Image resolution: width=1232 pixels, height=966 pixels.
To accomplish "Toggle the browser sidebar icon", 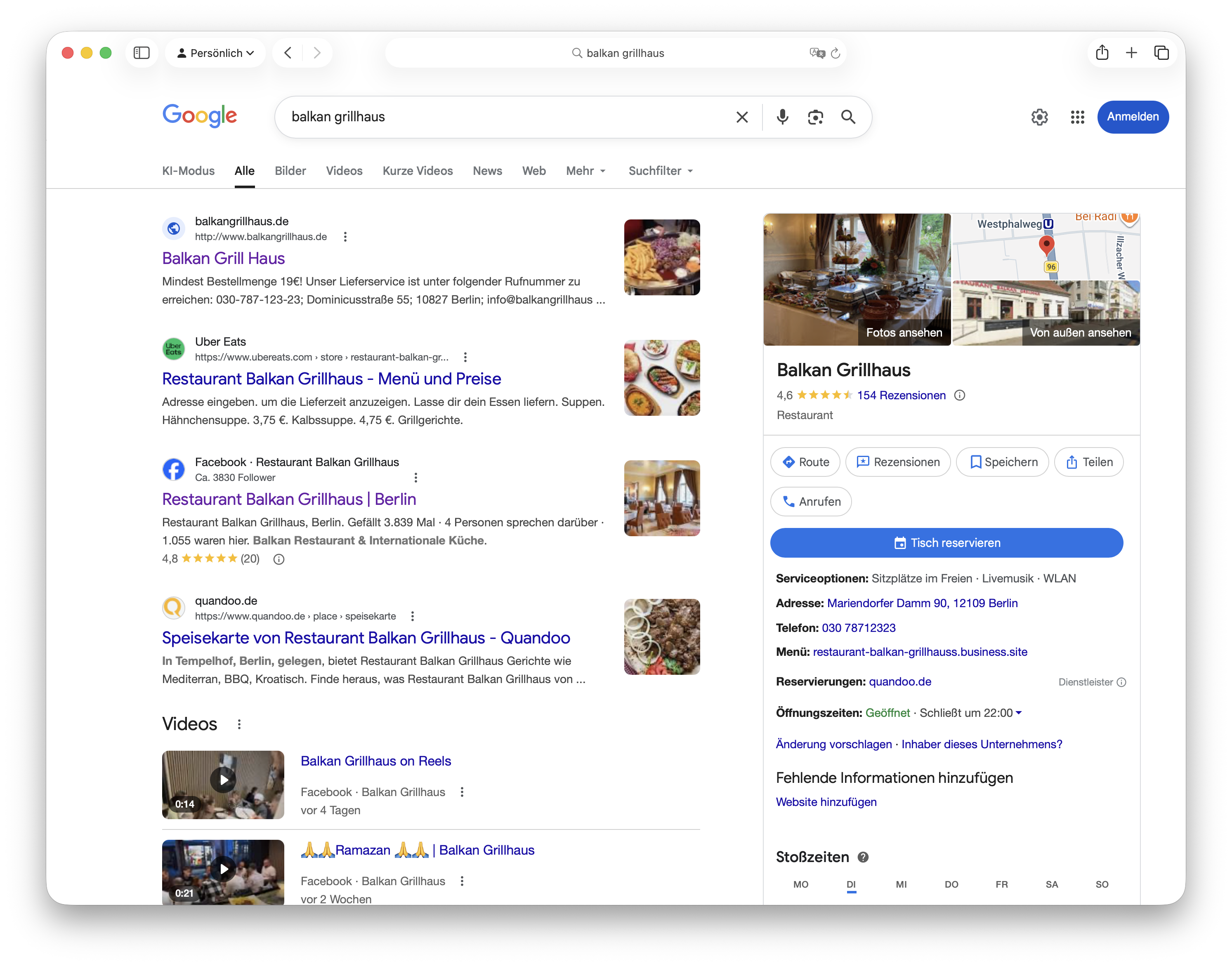I will (x=142, y=53).
